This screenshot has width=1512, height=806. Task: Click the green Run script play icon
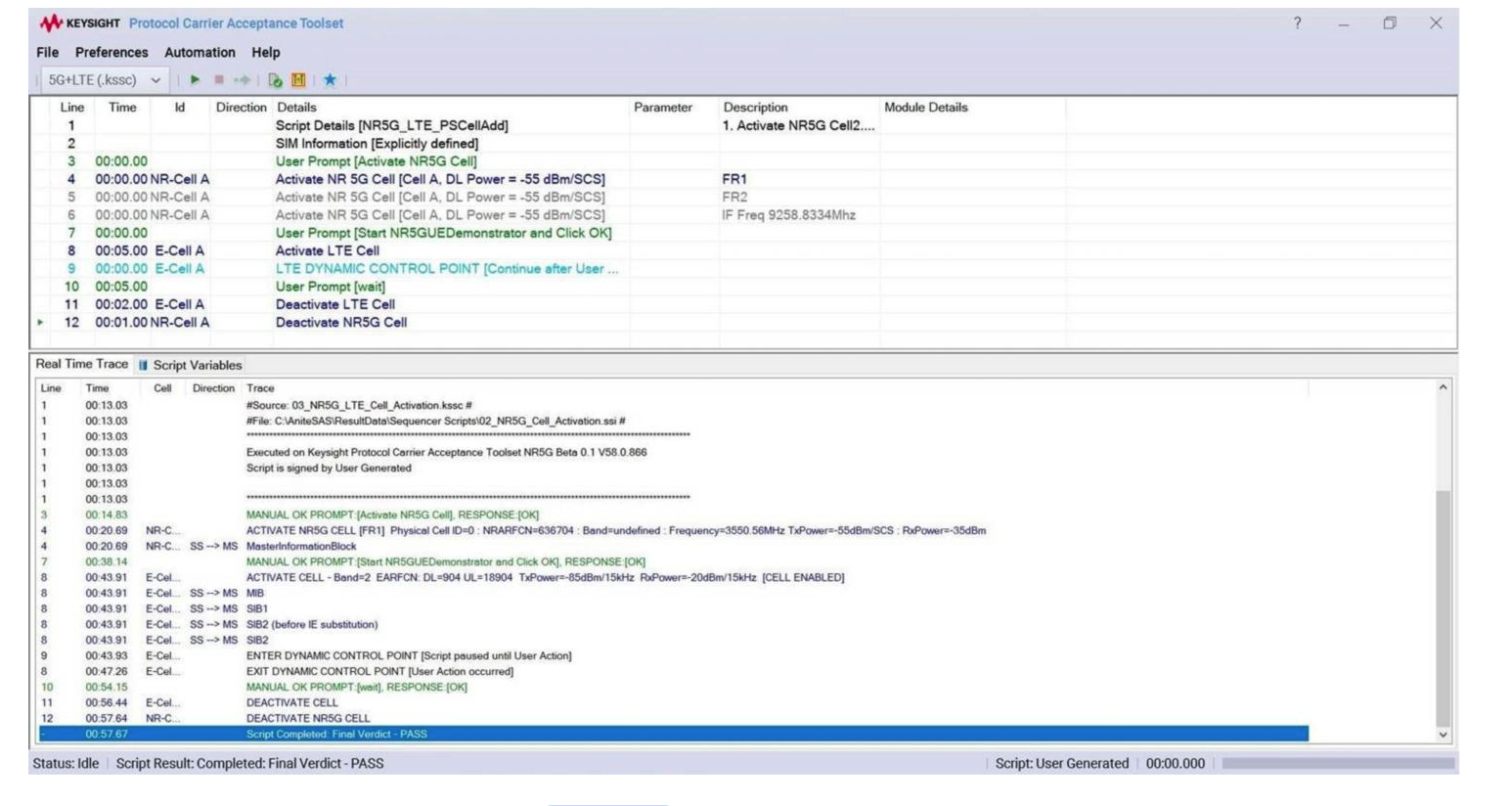(x=195, y=80)
